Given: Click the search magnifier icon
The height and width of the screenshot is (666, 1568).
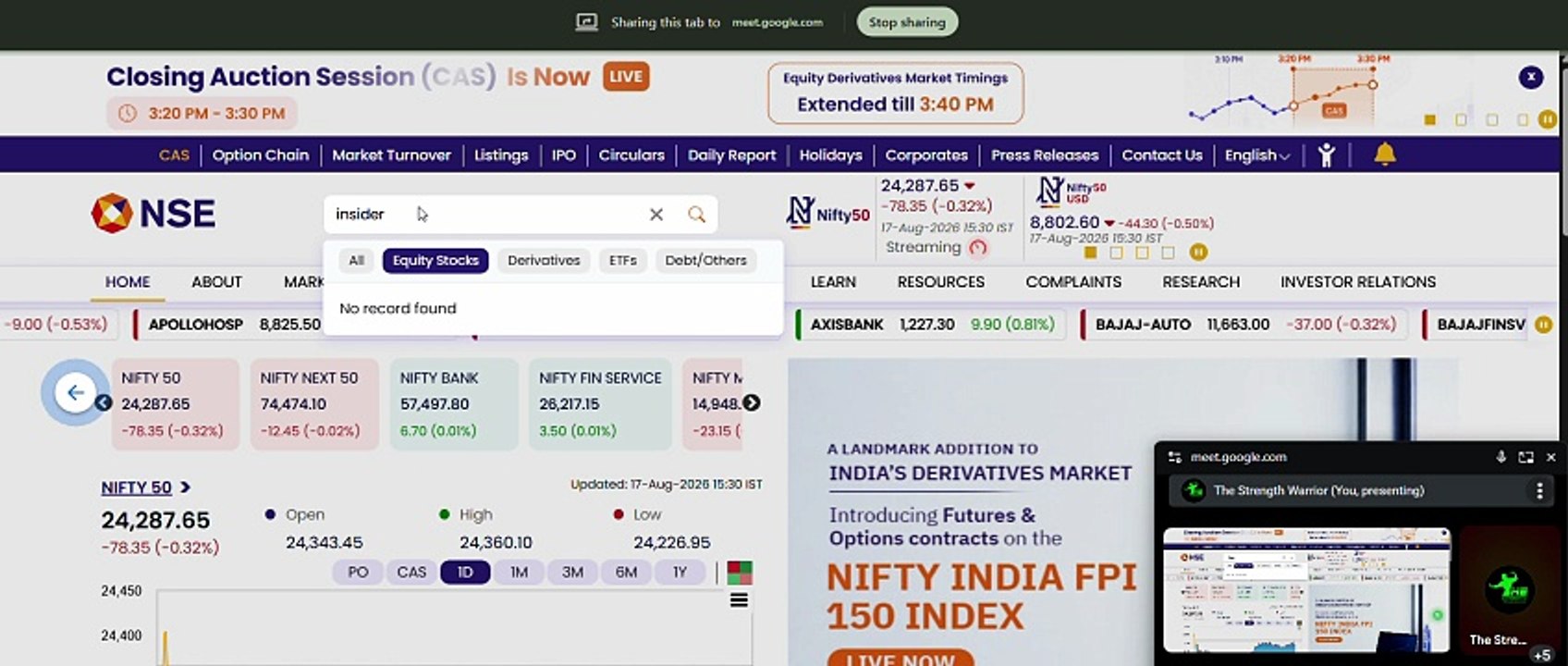Looking at the screenshot, I should tap(696, 215).
